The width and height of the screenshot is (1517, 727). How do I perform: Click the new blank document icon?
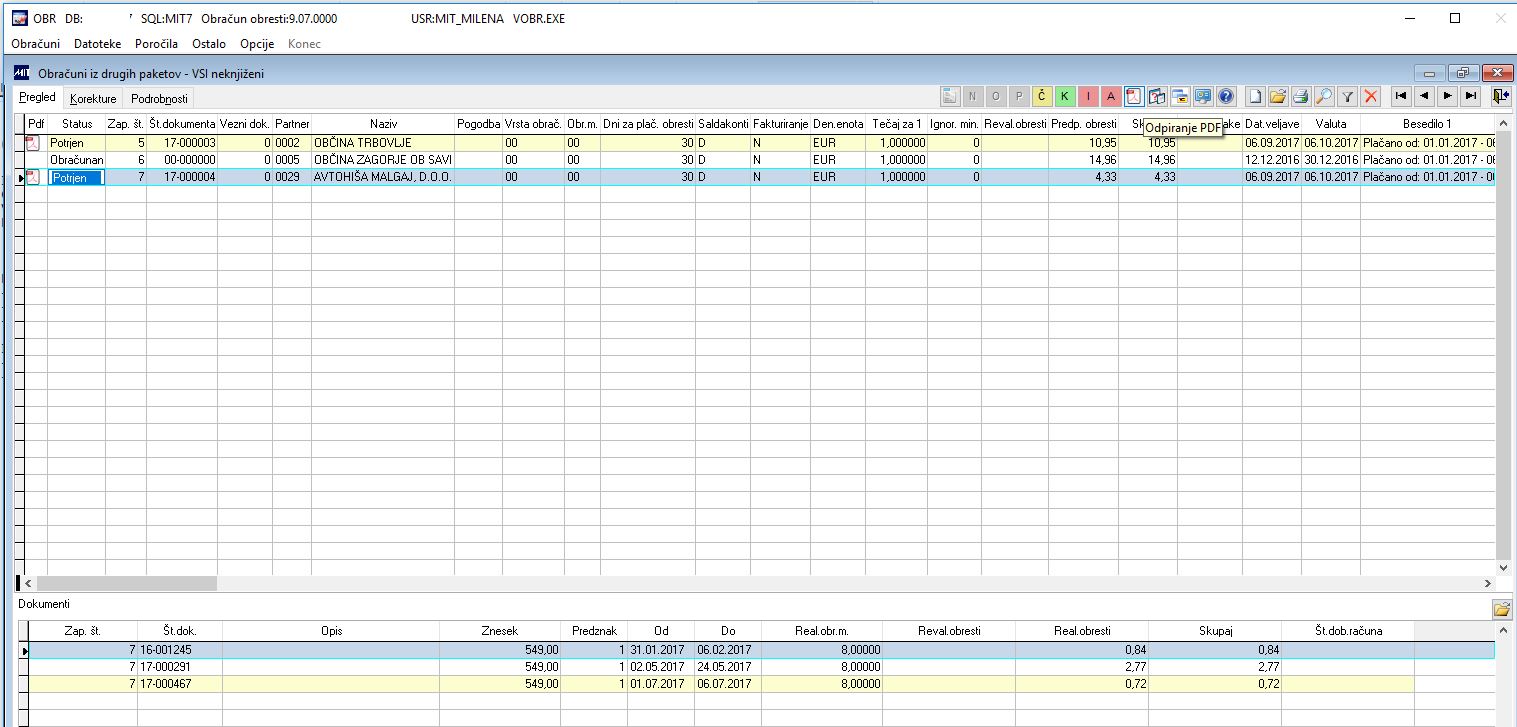[1254, 96]
